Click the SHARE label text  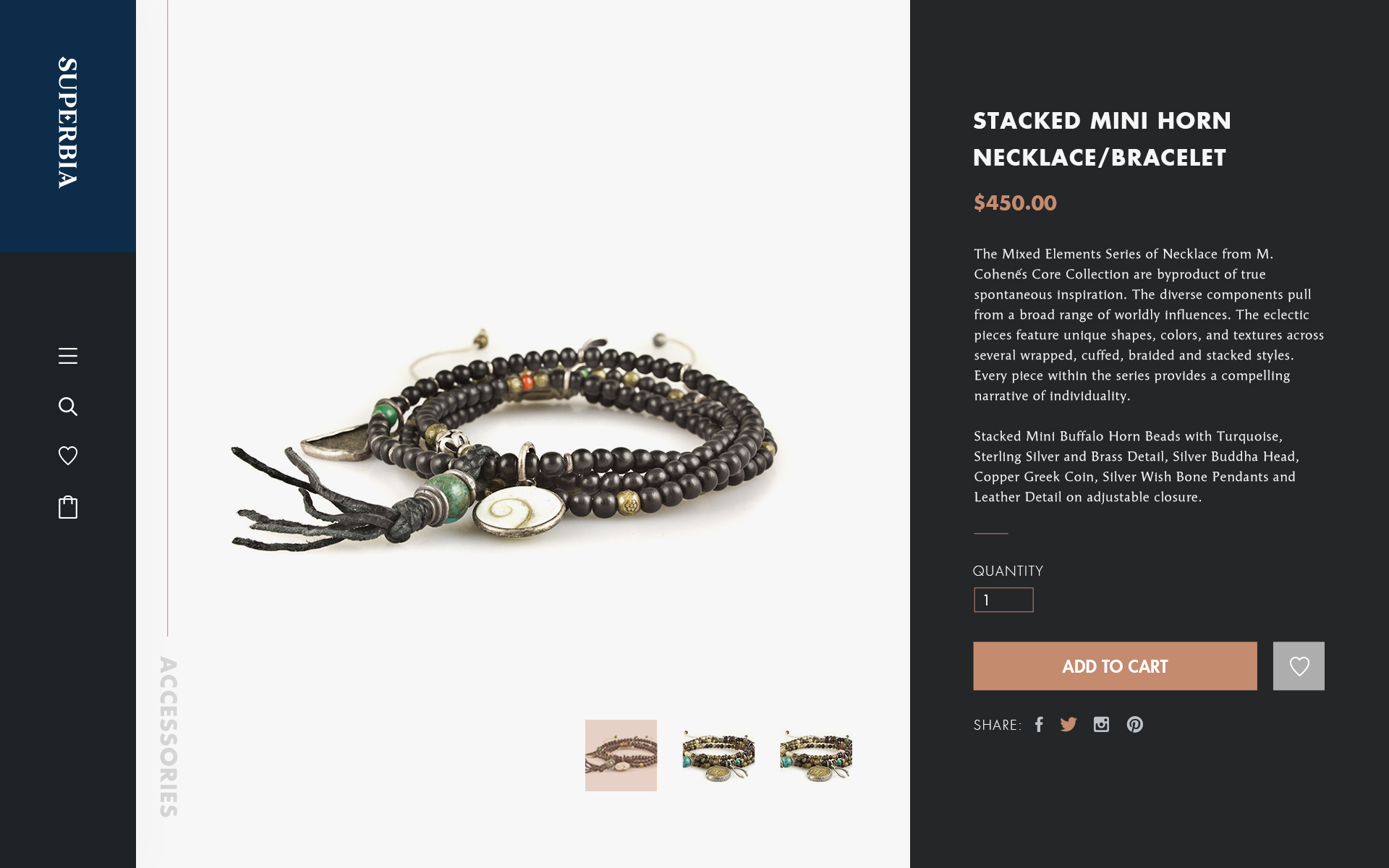pos(998,725)
